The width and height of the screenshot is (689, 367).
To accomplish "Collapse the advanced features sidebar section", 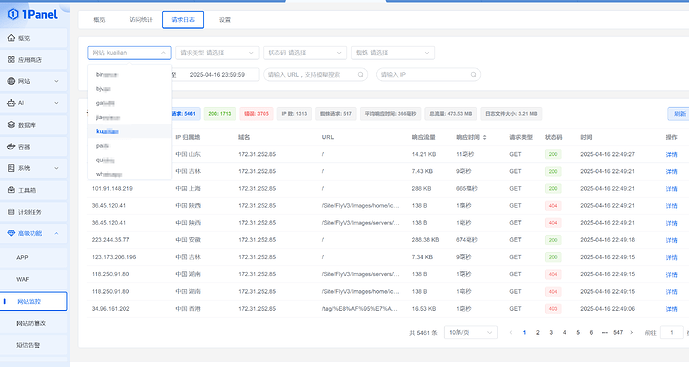I will coord(56,233).
